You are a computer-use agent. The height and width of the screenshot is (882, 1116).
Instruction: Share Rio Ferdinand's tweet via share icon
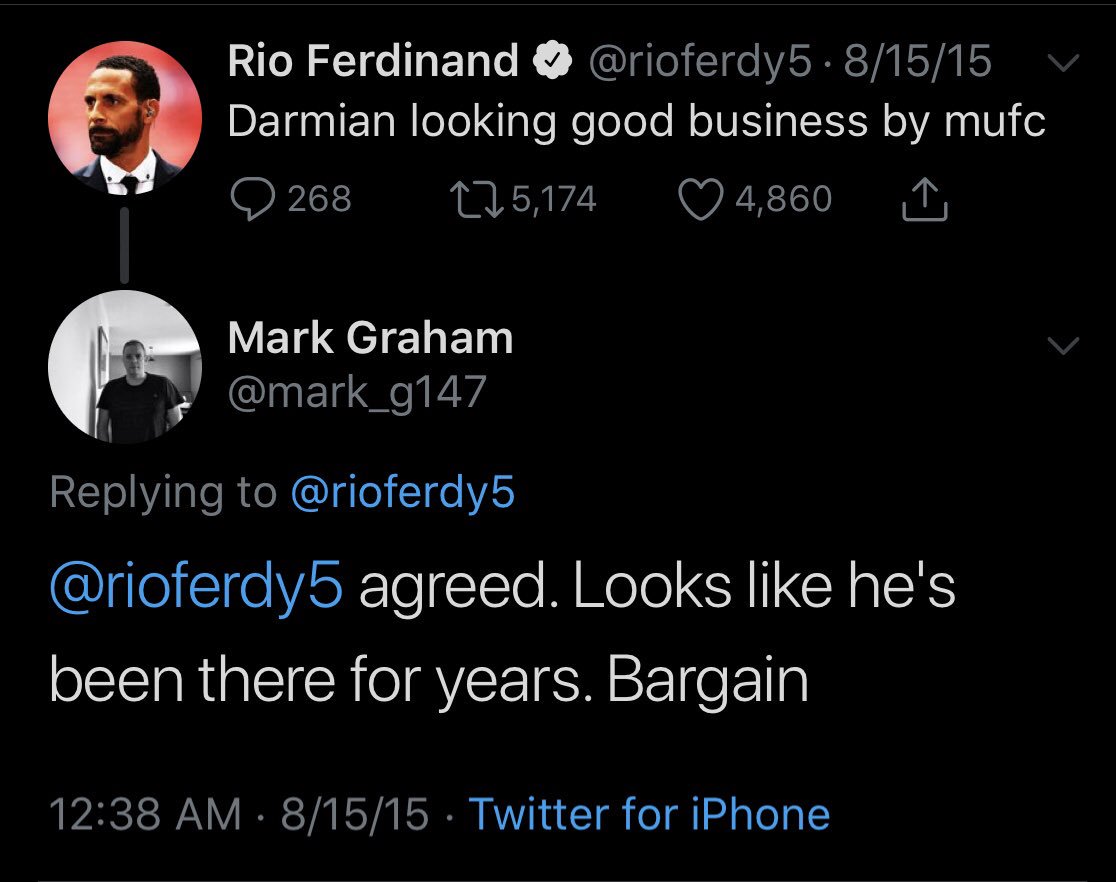(925, 199)
